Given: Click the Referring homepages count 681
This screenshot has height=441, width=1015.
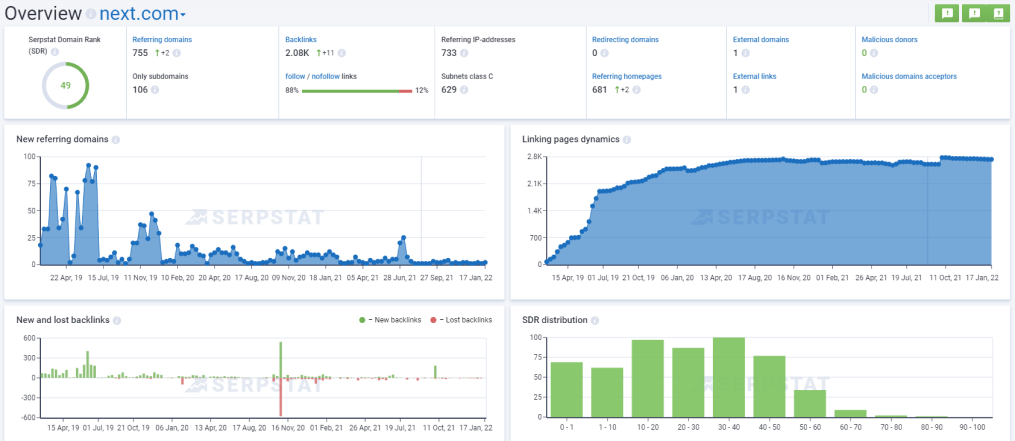Looking at the screenshot, I should [x=600, y=90].
